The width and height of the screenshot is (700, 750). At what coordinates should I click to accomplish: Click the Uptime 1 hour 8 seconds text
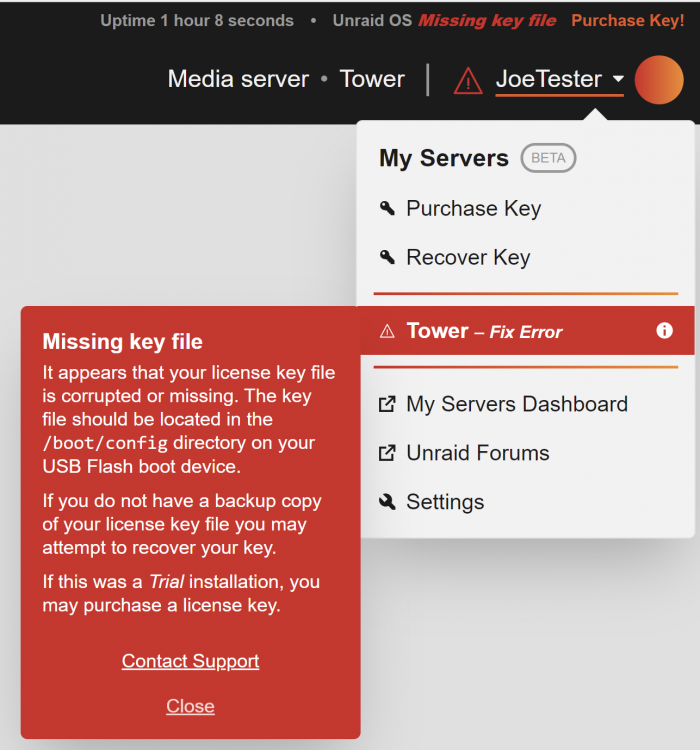tap(197, 21)
